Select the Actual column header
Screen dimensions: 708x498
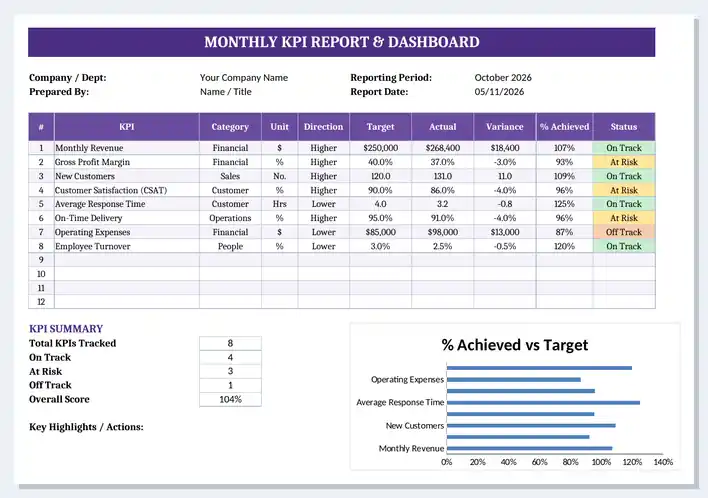(x=442, y=127)
